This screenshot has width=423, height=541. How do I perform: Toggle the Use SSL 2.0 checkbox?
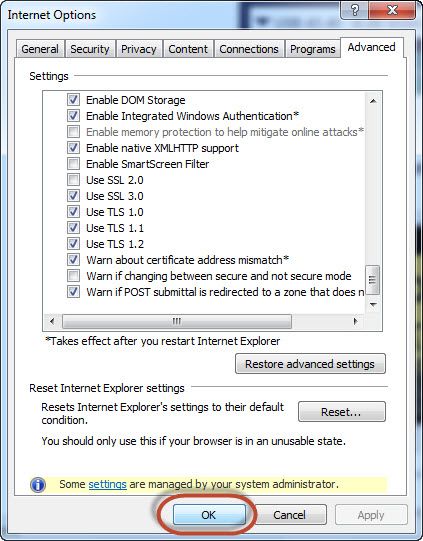coord(73,179)
